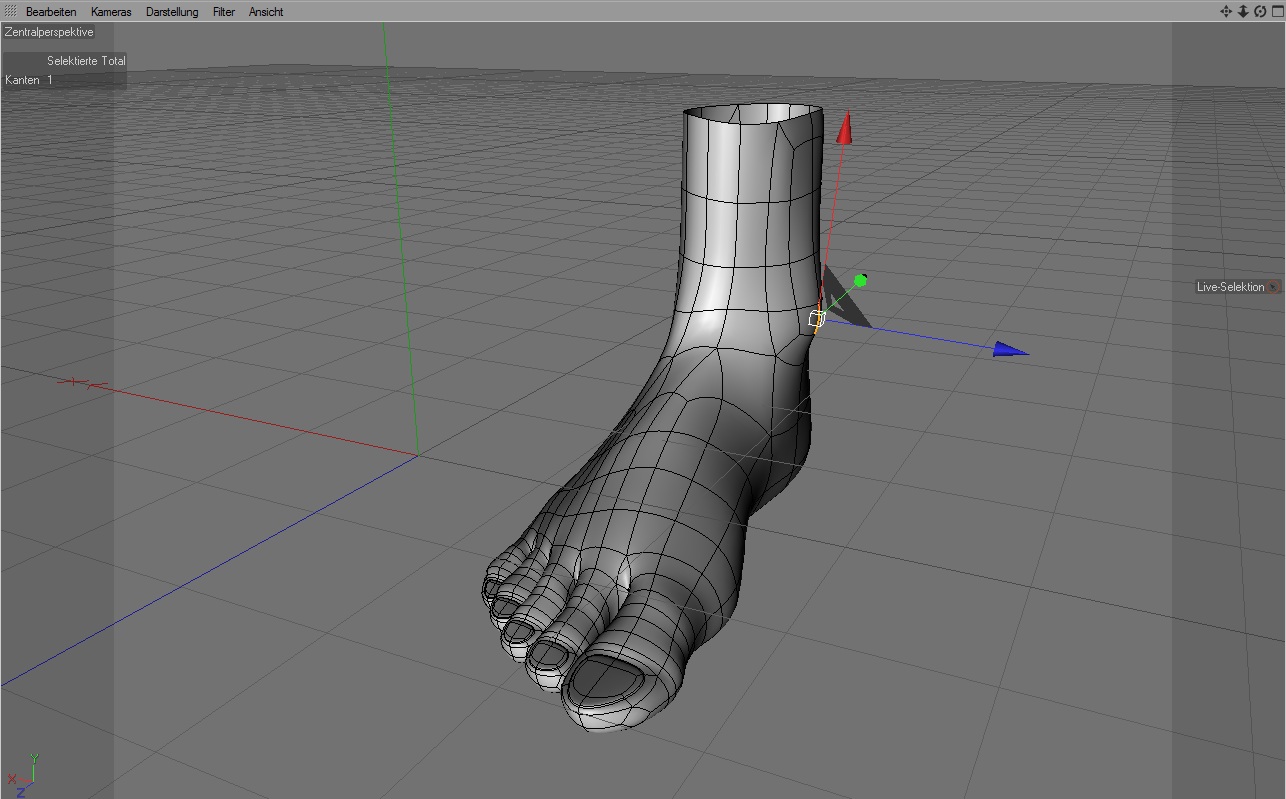Viewport: 1286px width, 799px height.
Task: Click the 'Selektierte Total' HUD header
Action: point(86,61)
